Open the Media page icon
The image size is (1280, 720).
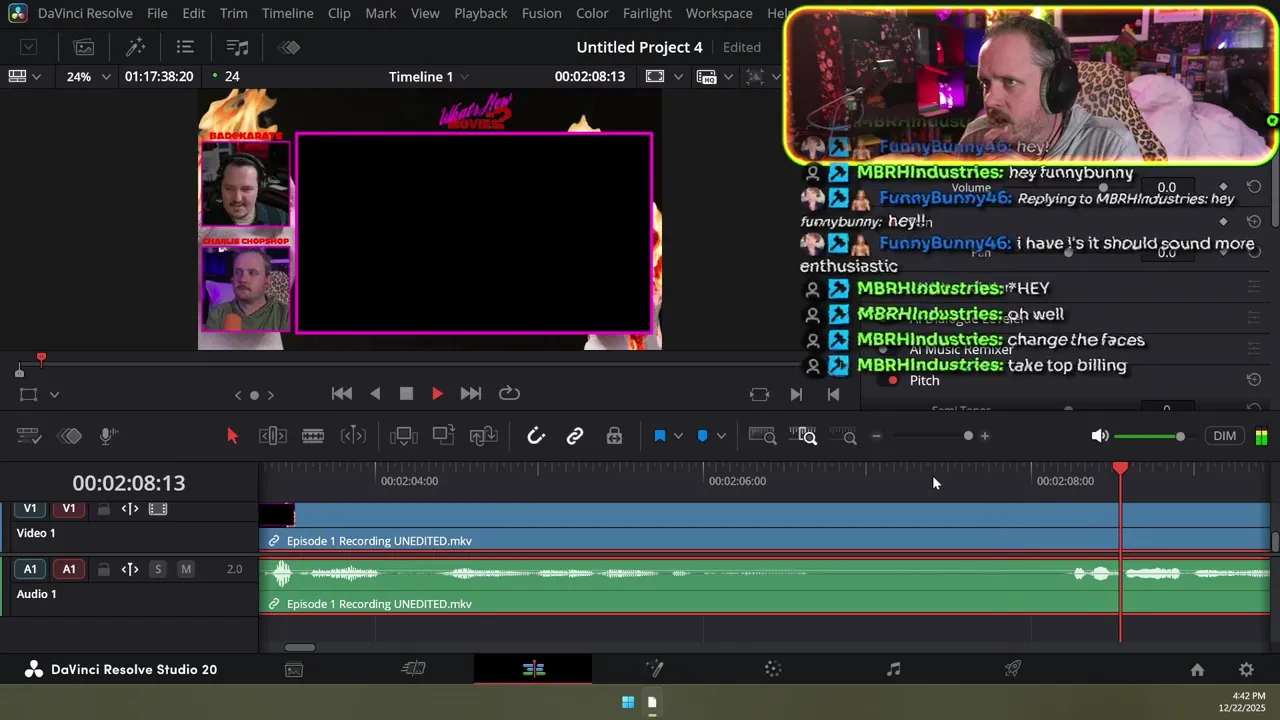(294, 670)
